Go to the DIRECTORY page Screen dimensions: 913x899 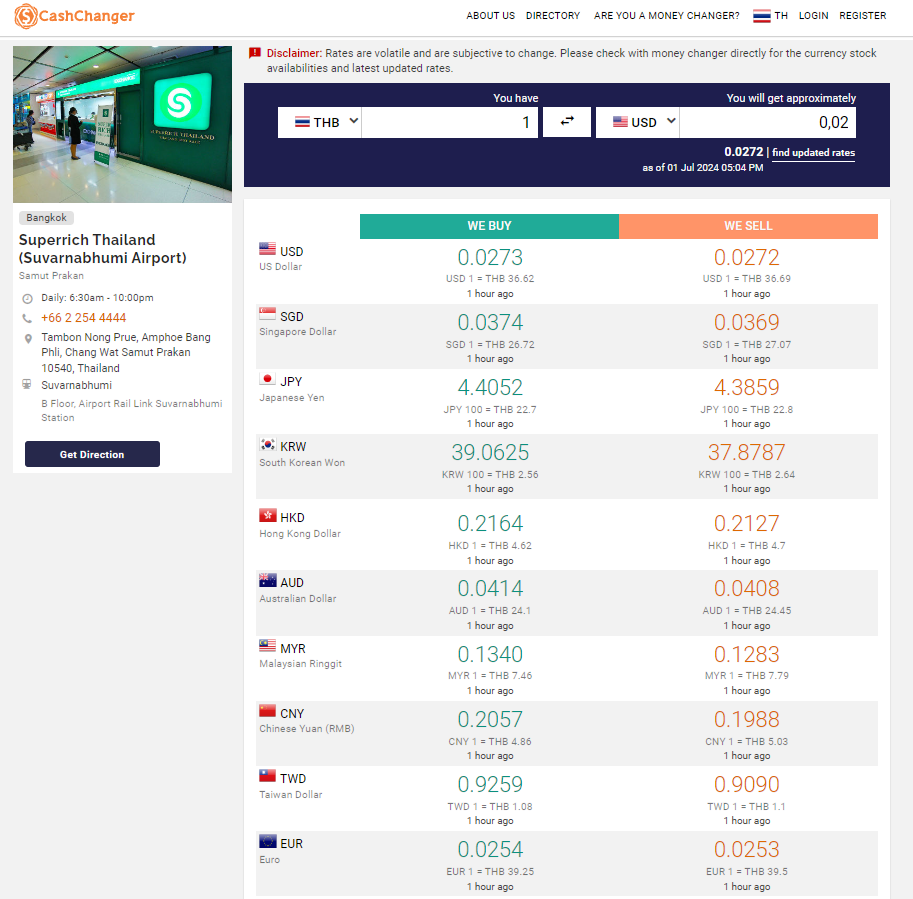(x=553, y=16)
